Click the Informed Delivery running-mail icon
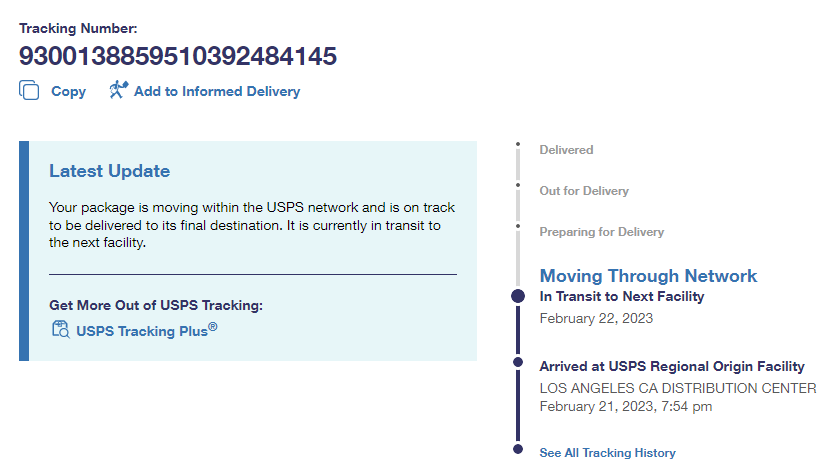 pyautogui.click(x=119, y=90)
